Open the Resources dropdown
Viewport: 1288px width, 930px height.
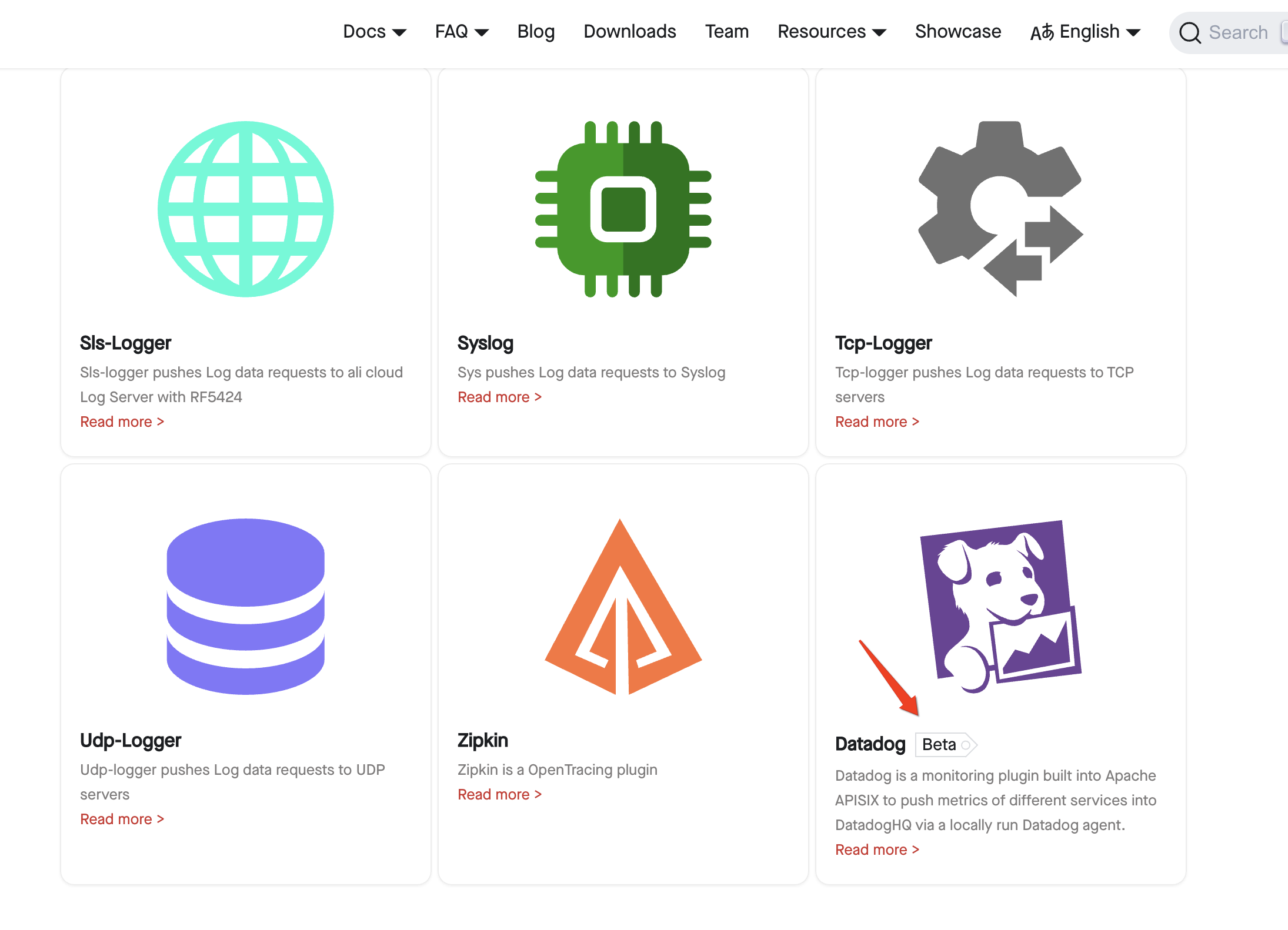click(x=832, y=32)
